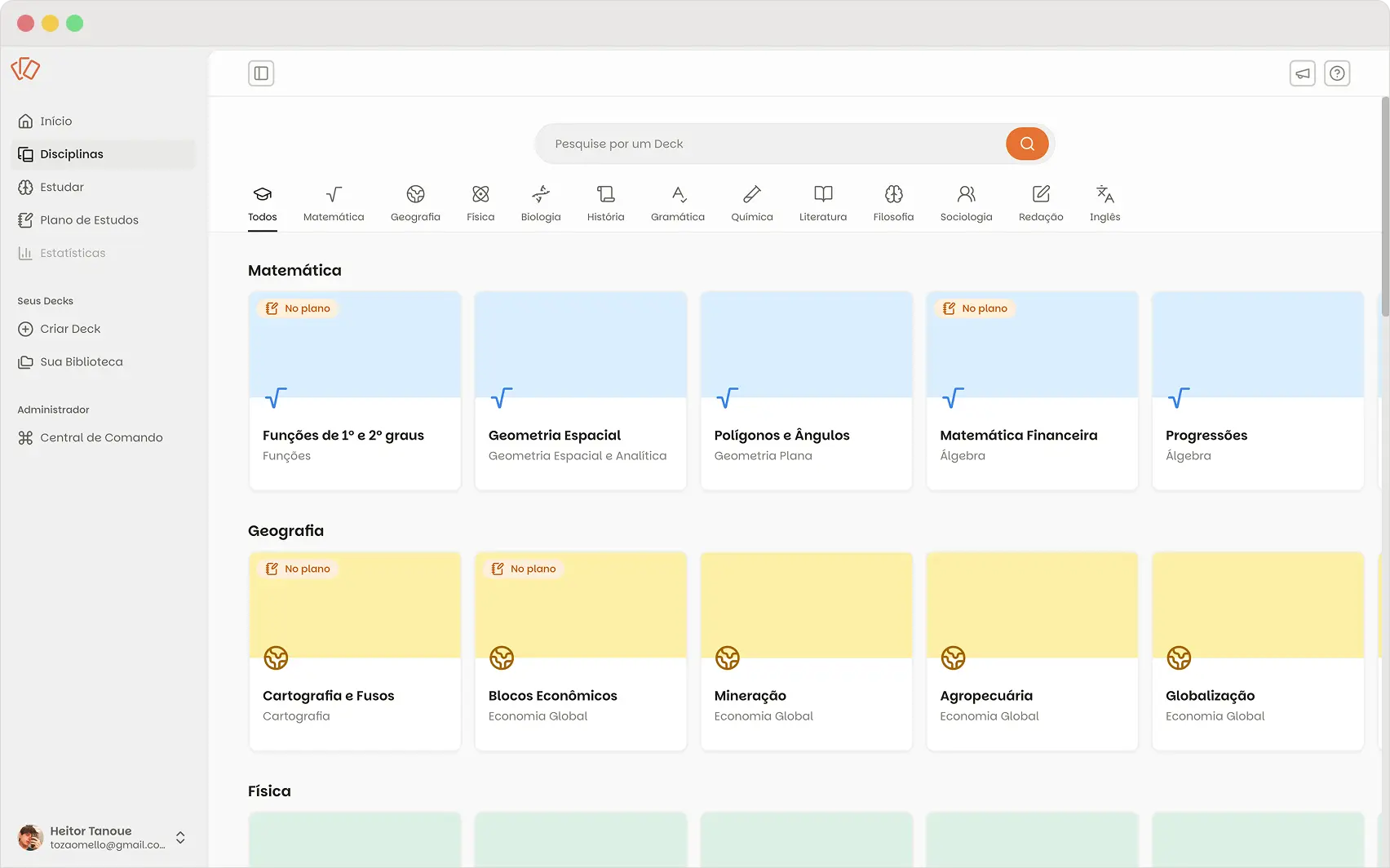Open Estudar from sidebar
The width and height of the screenshot is (1390, 868).
(x=104, y=187)
